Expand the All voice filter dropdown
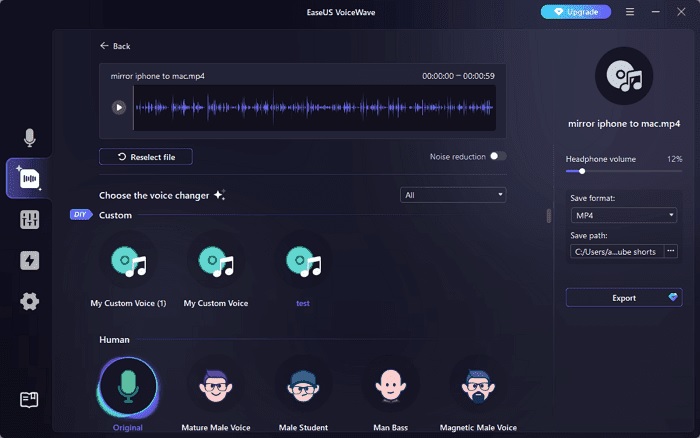 pyautogui.click(x=453, y=195)
